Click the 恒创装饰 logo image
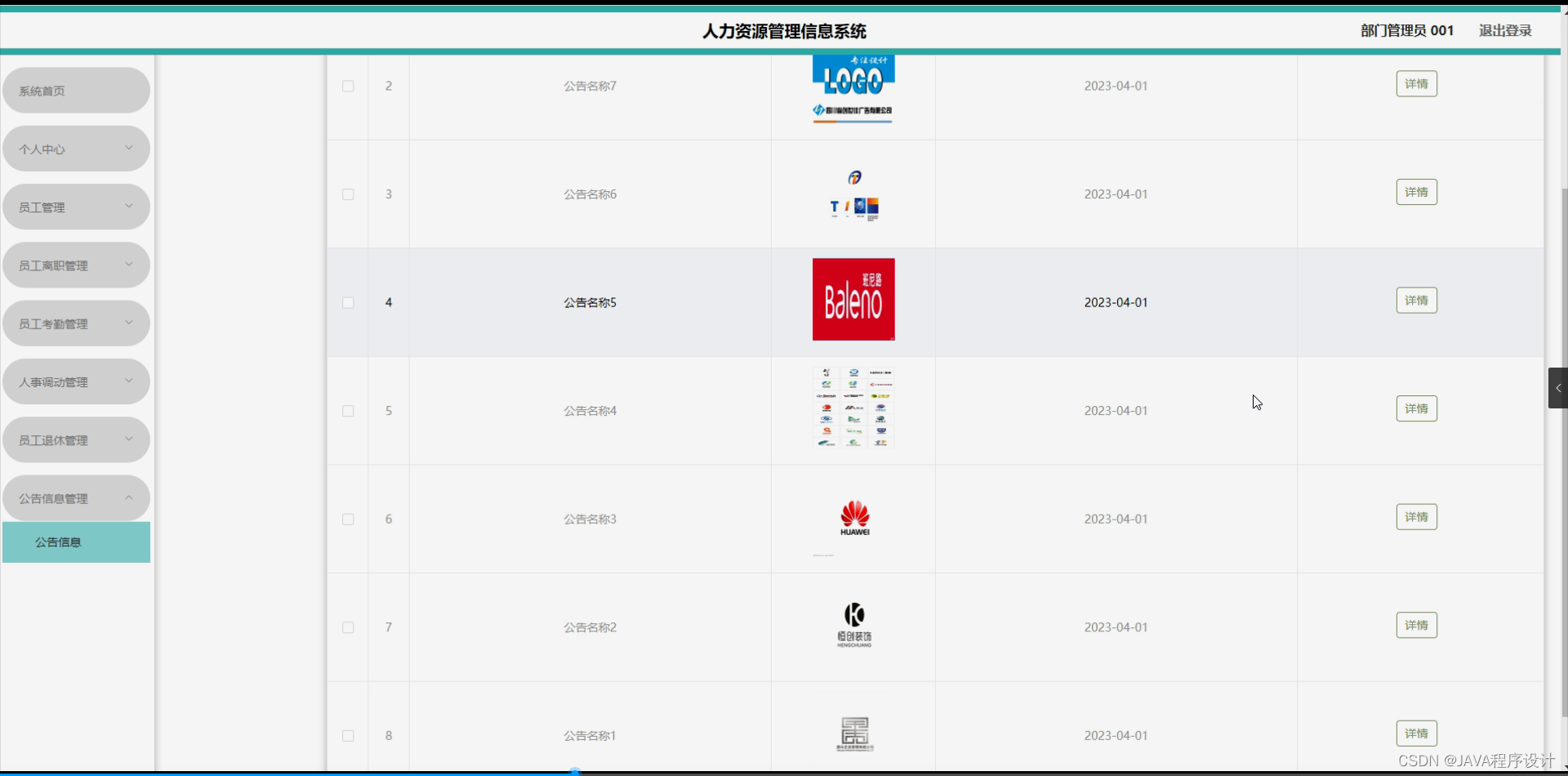Viewport: 1568px width, 776px height. 854,625
